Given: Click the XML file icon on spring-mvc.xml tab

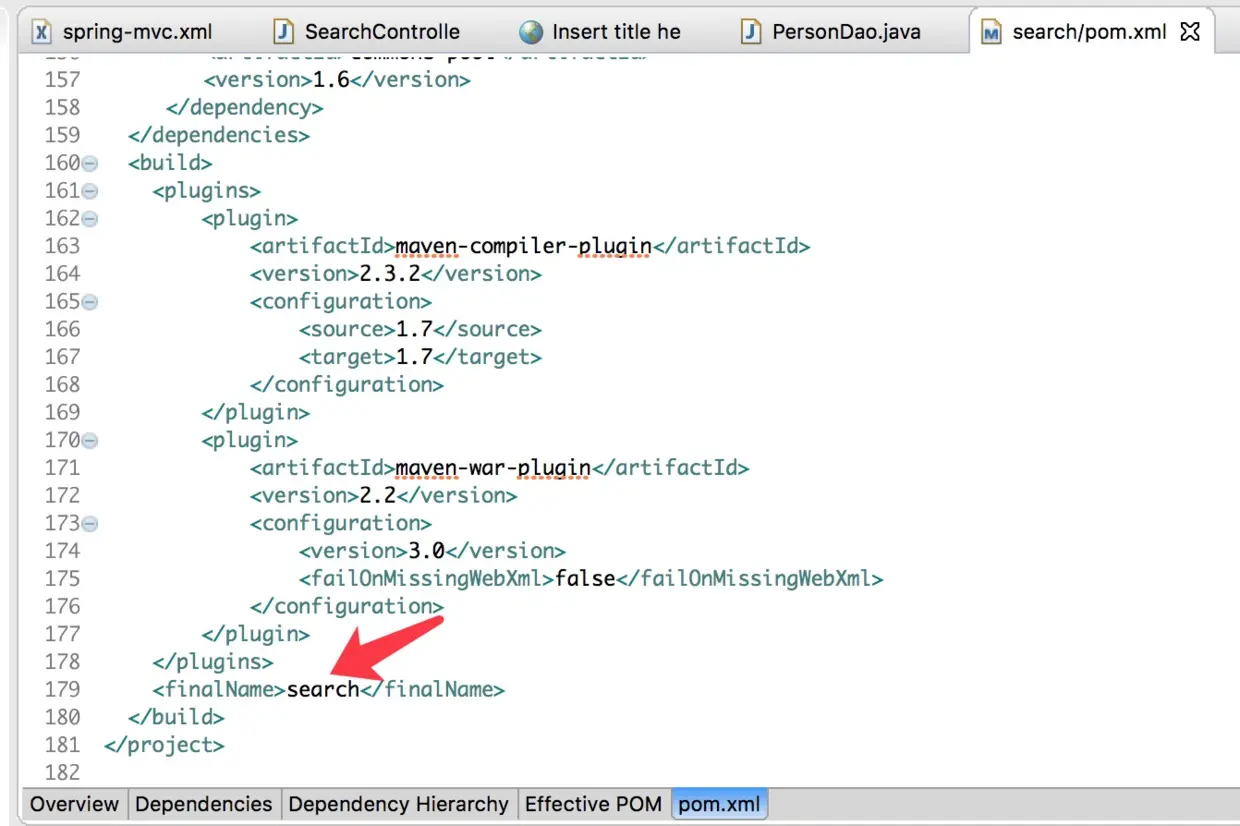Looking at the screenshot, I should [41, 32].
